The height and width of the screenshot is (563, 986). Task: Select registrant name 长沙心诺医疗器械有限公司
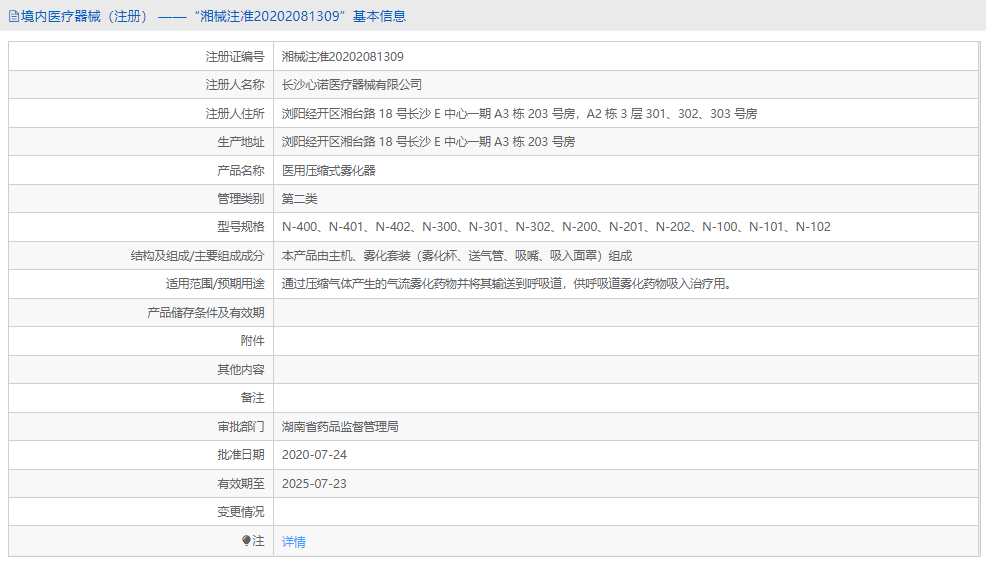[x=352, y=85]
